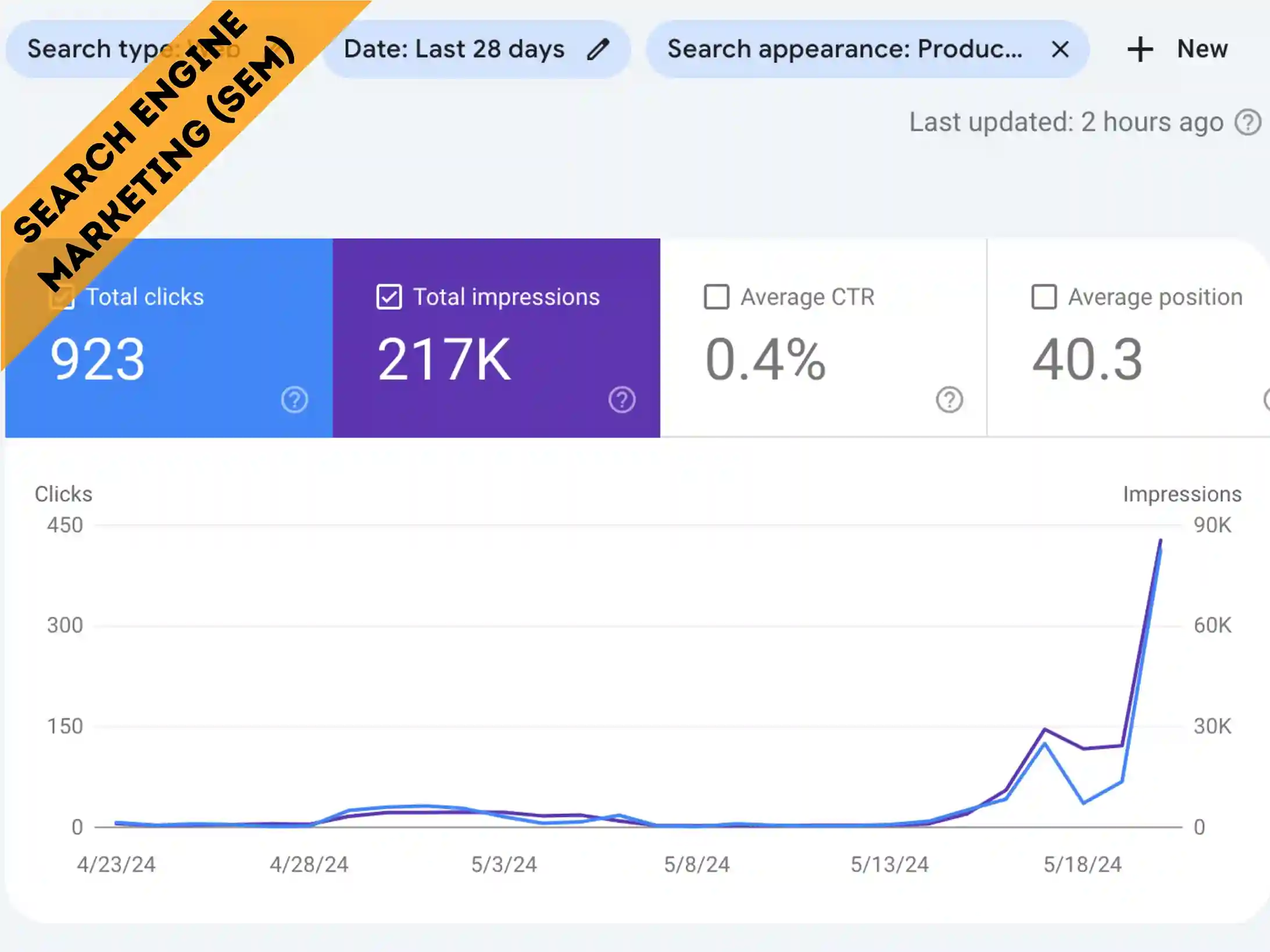Click the New filter label
This screenshot has width=1270, height=952.
click(1202, 49)
